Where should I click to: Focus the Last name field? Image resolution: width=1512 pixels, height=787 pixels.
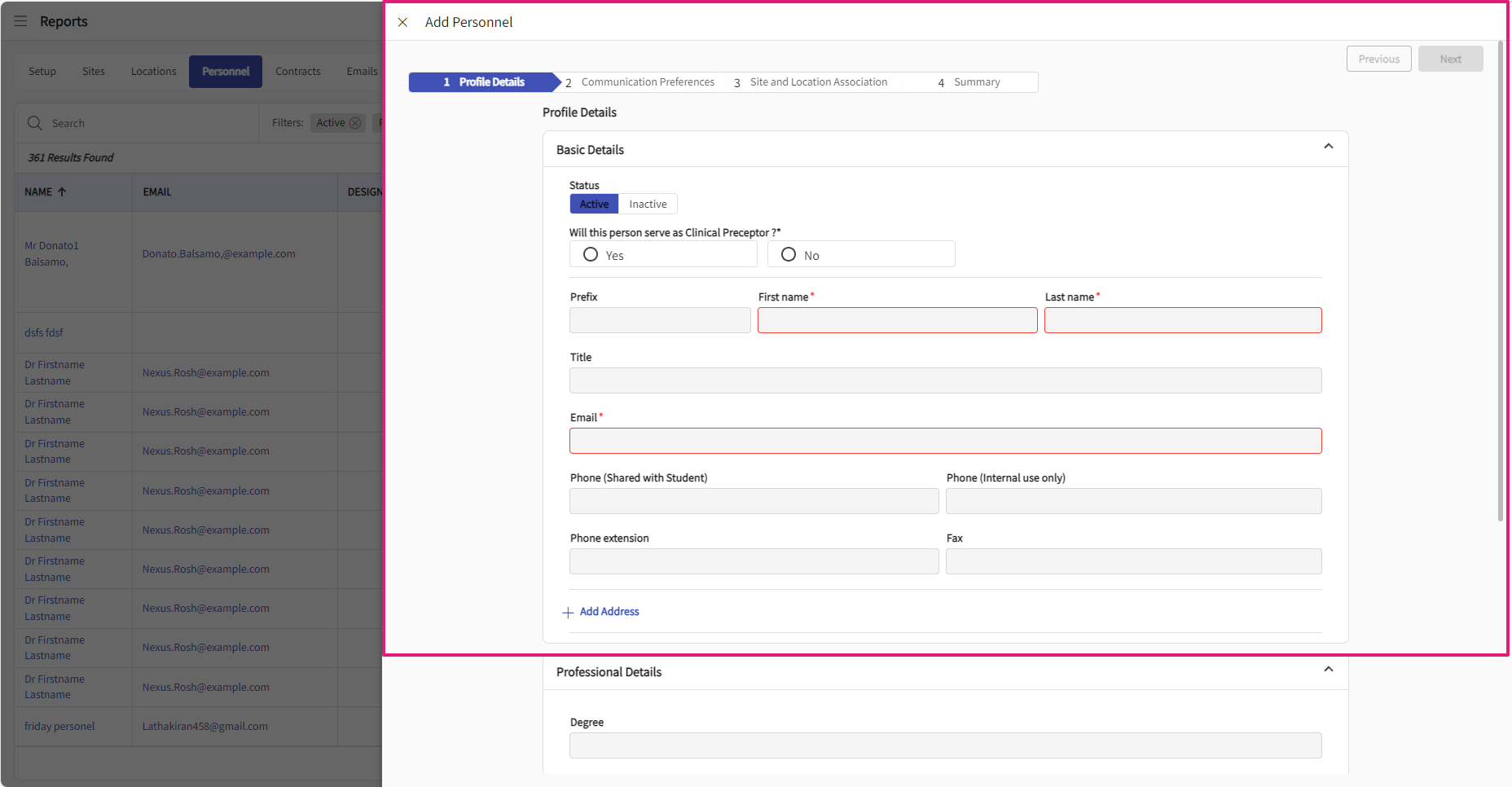1183,320
